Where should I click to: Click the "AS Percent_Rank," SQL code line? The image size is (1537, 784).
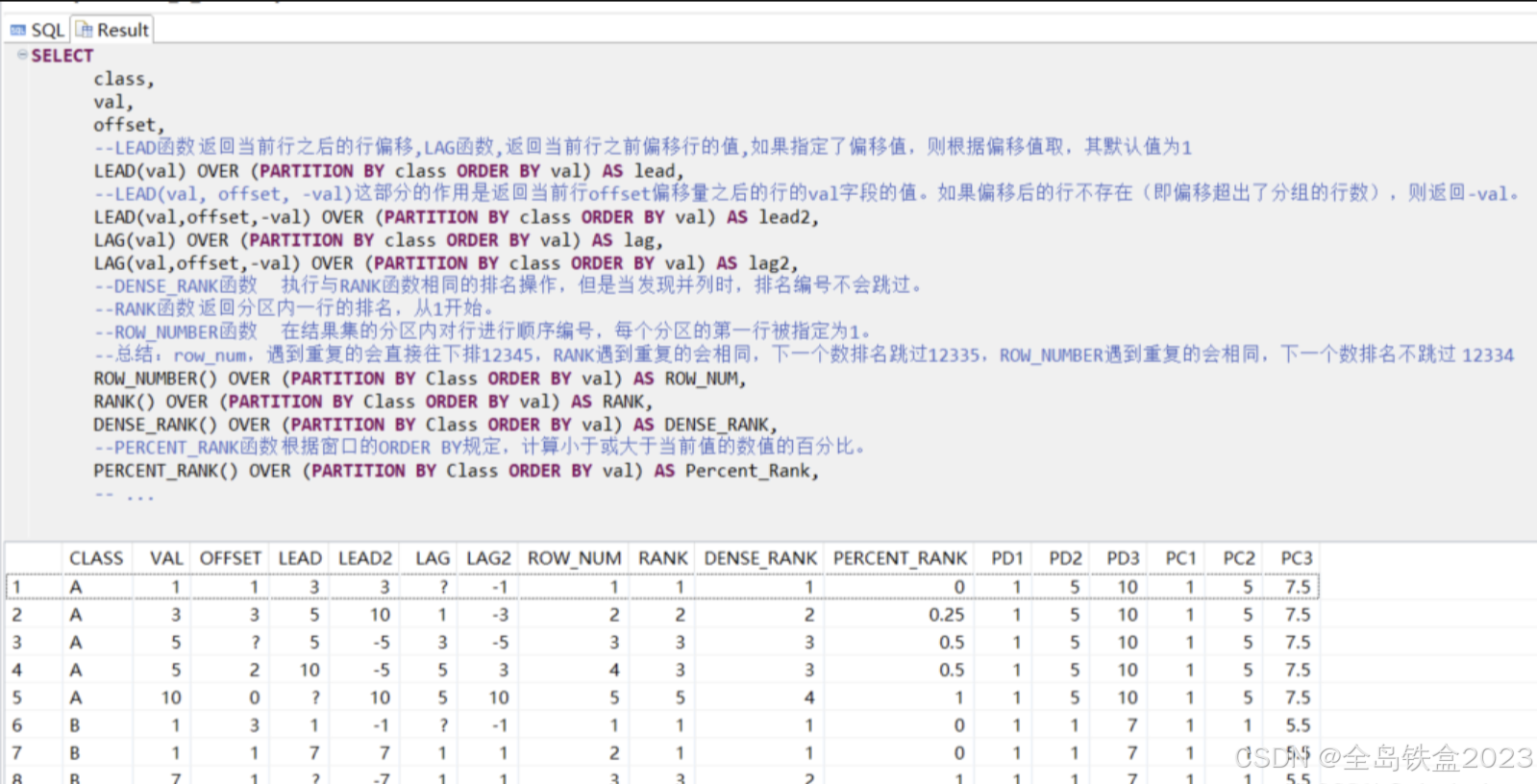point(457,471)
